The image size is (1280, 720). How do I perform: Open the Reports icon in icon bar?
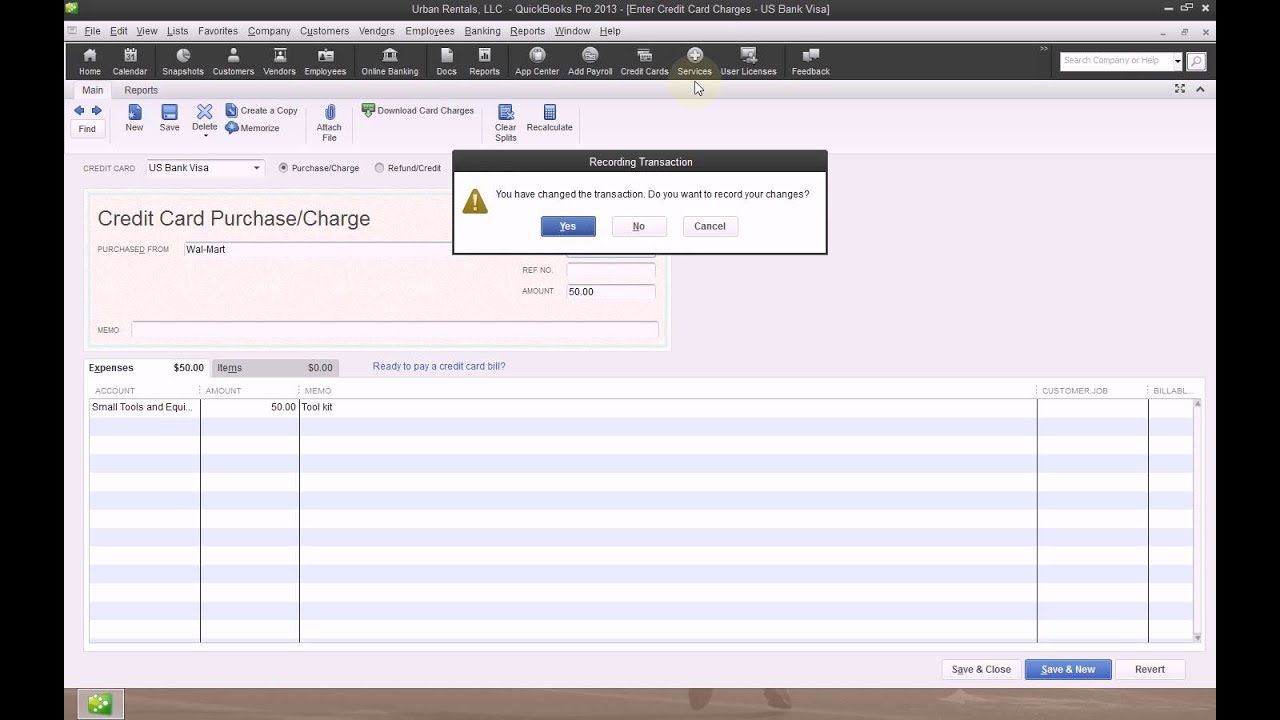pyautogui.click(x=484, y=61)
